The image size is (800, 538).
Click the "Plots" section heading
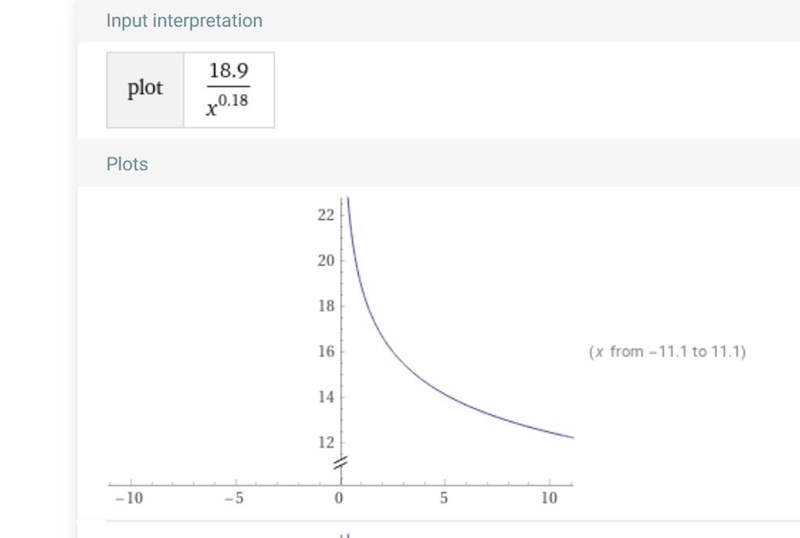click(x=127, y=164)
